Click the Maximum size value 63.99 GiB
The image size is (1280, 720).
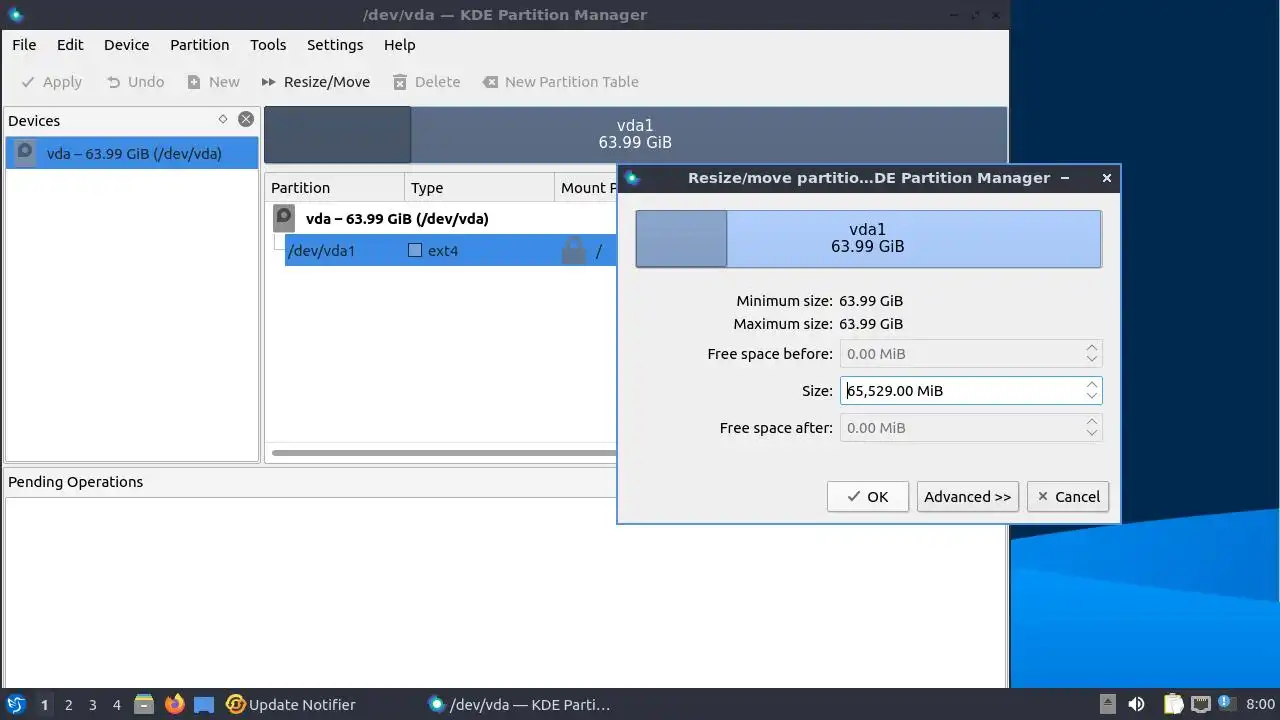(x=871, y=324)
